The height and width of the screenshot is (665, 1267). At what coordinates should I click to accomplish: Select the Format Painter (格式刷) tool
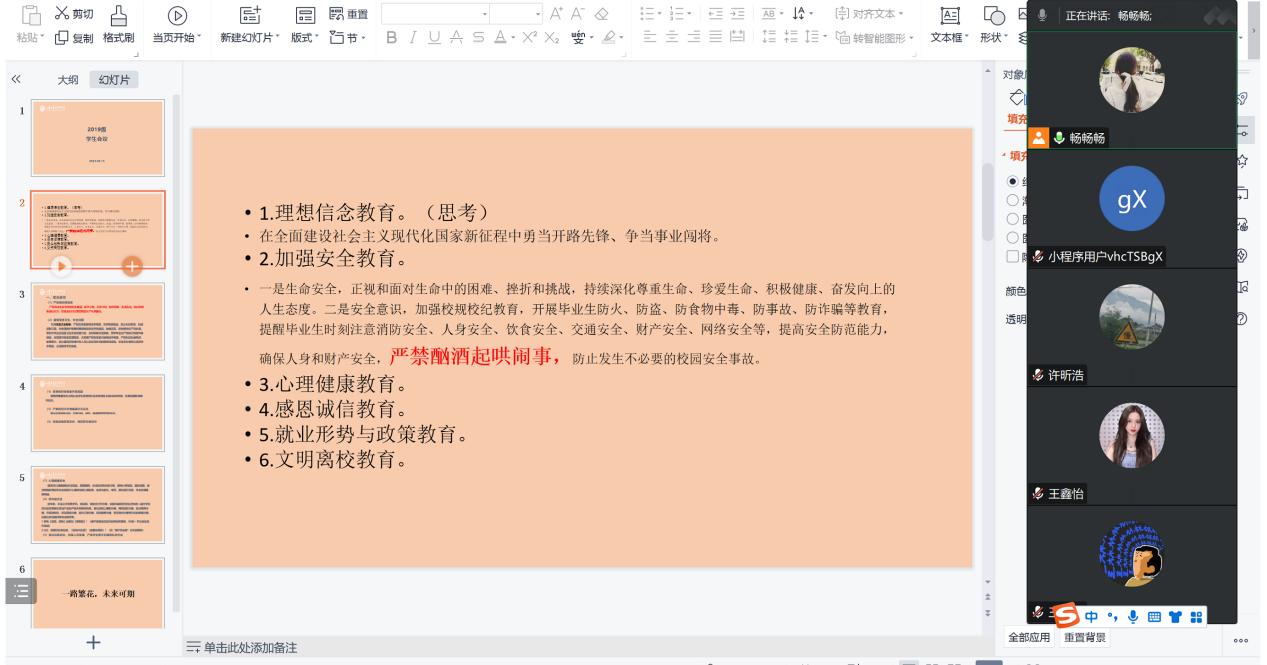(118, 24)
